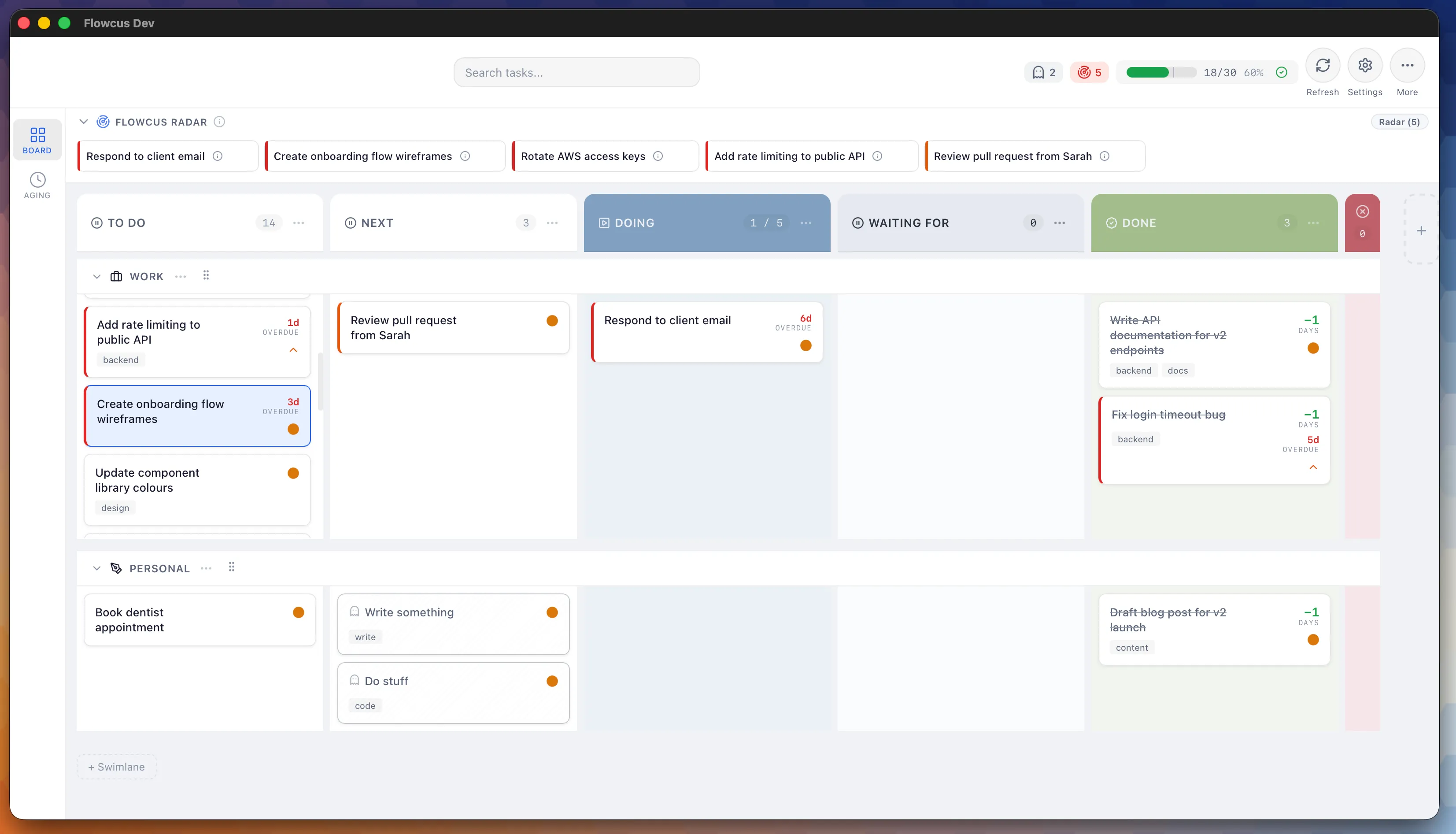Open the TO DO column options menu
The height and width of the screenshot is (834, 1456).
point(298,223)
